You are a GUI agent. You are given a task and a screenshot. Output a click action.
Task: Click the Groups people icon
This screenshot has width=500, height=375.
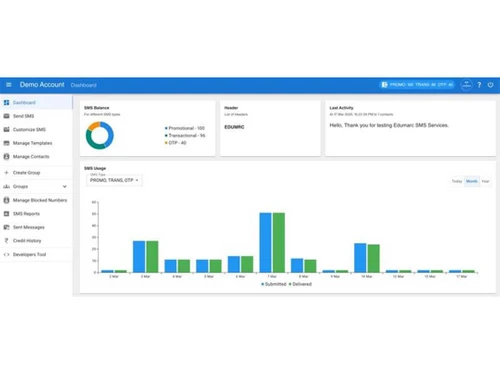(6, 186)
